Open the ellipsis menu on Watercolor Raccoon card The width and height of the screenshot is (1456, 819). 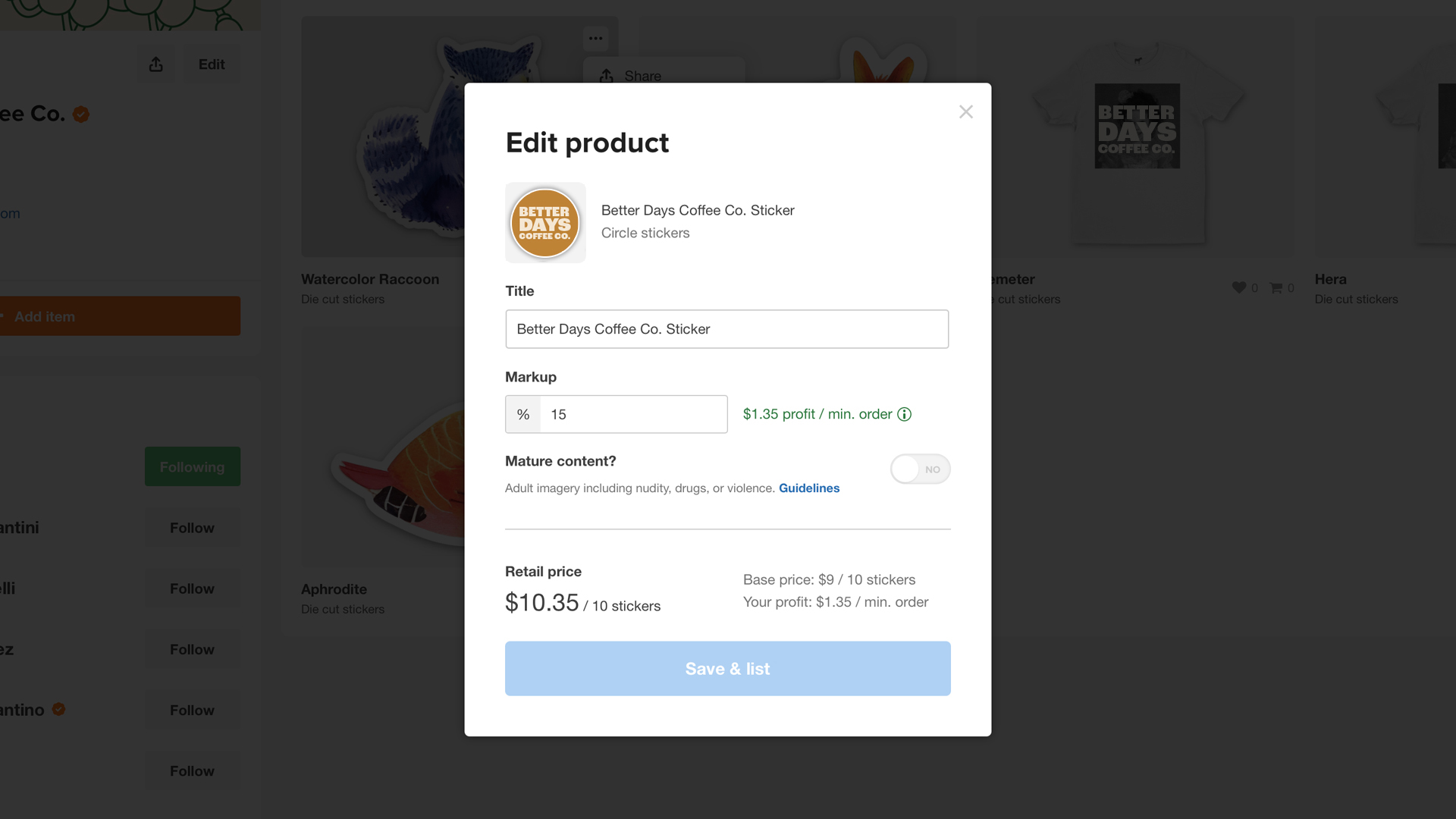(597, 38)
